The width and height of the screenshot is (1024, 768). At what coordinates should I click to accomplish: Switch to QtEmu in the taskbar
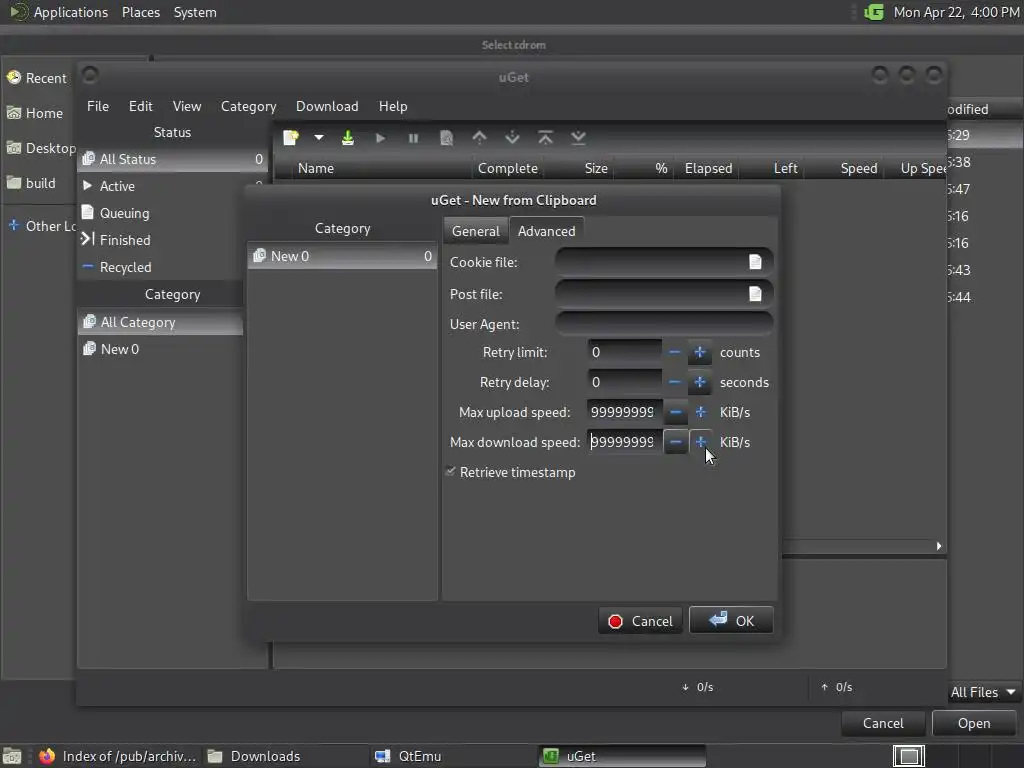(x=453, y=756)
